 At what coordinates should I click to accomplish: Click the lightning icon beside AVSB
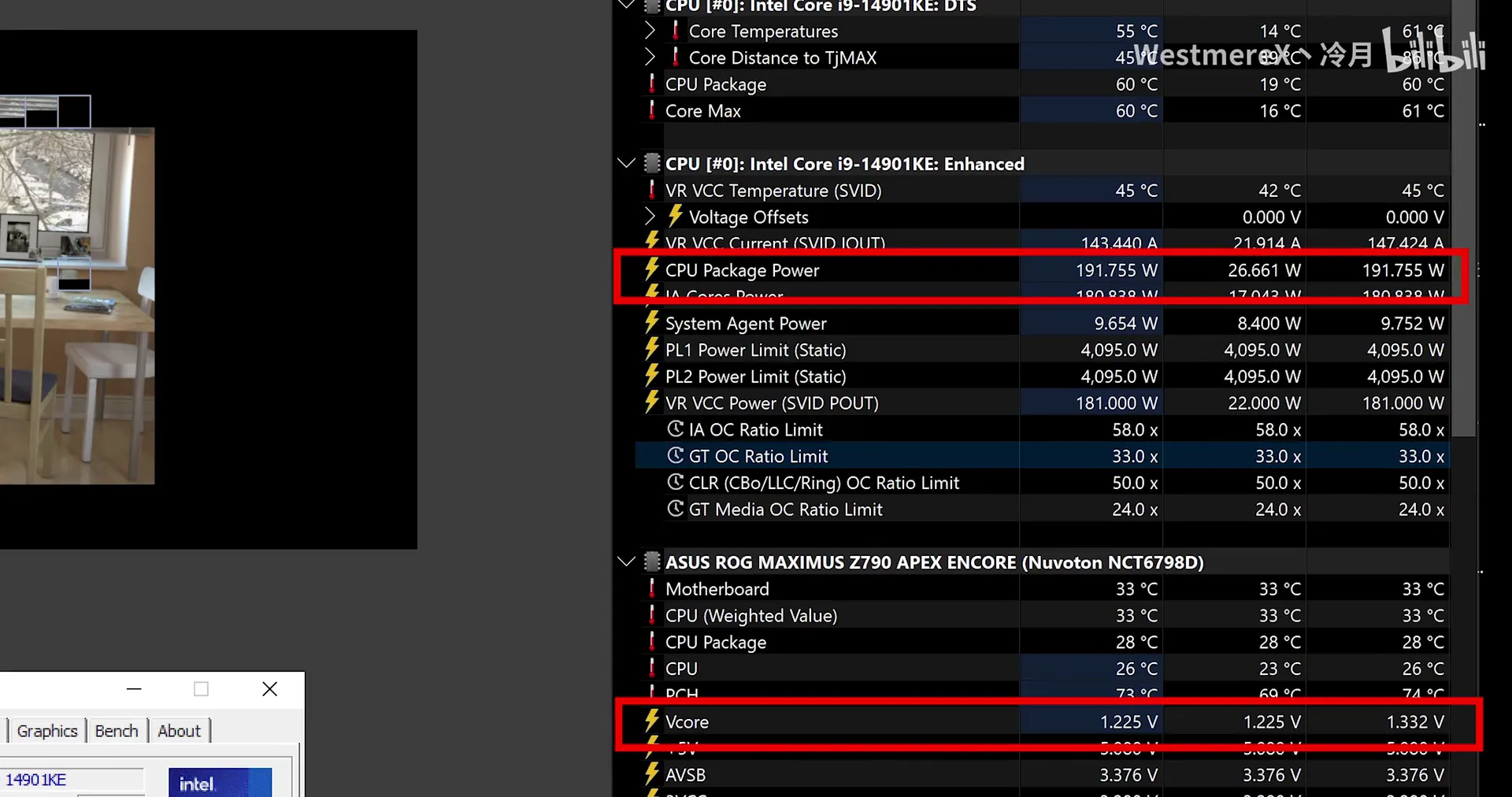point(651,774)
